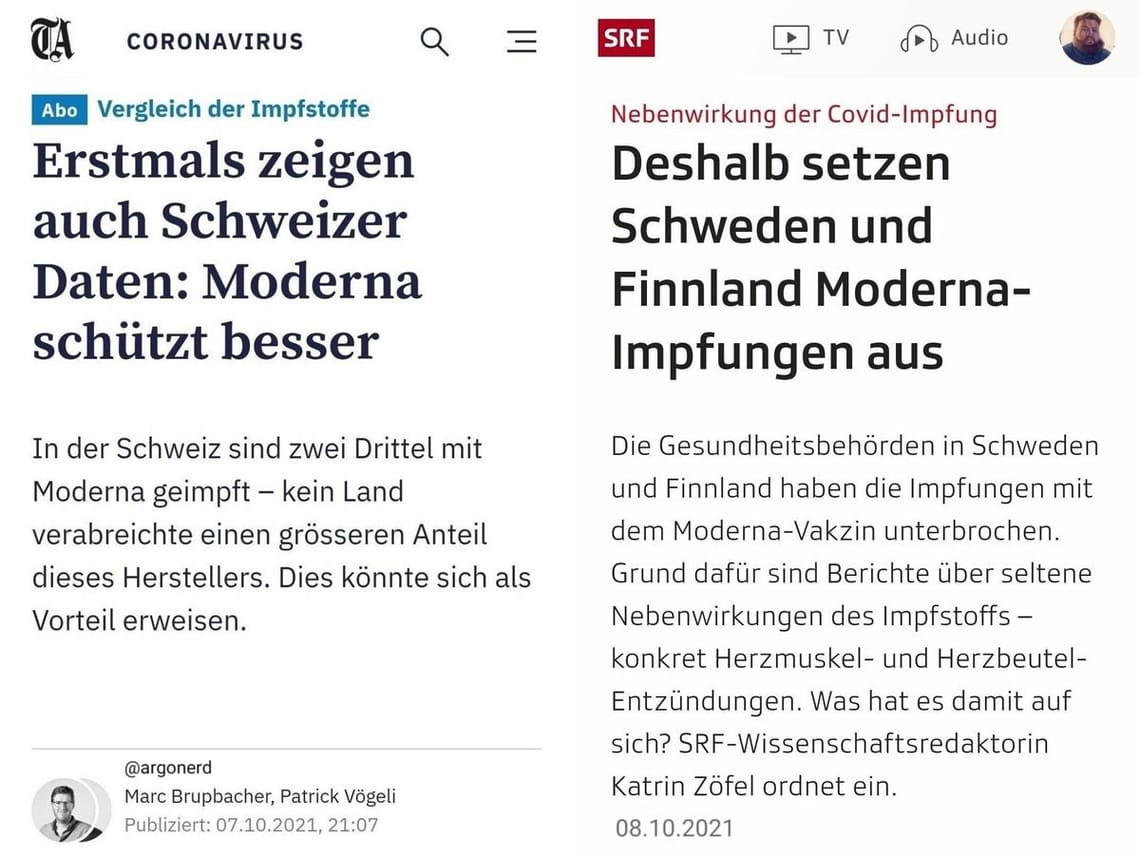The height and width of the screenshot is (857, 1140).
Task: Click the headline 'Moderna schützt besser'
Action: (225, 250)
